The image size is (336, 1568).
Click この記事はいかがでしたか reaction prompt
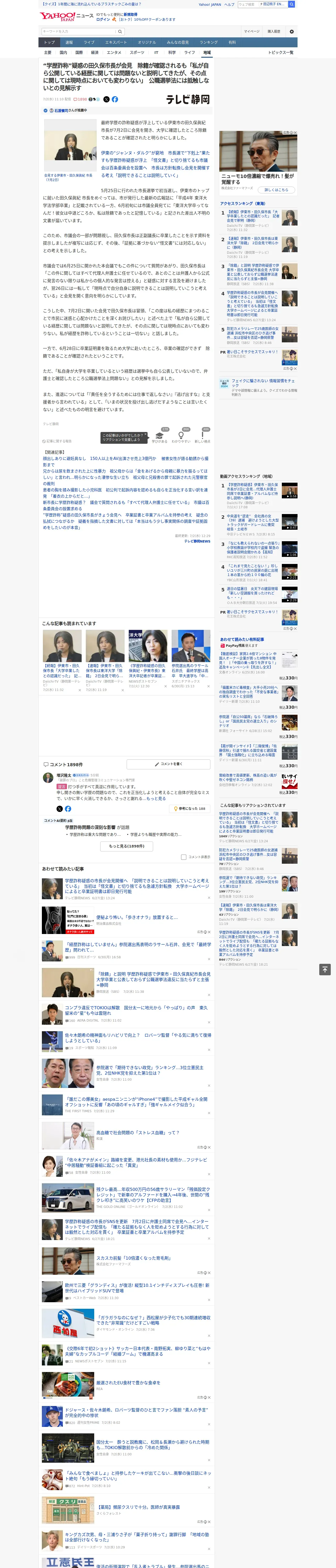[124, 438]
